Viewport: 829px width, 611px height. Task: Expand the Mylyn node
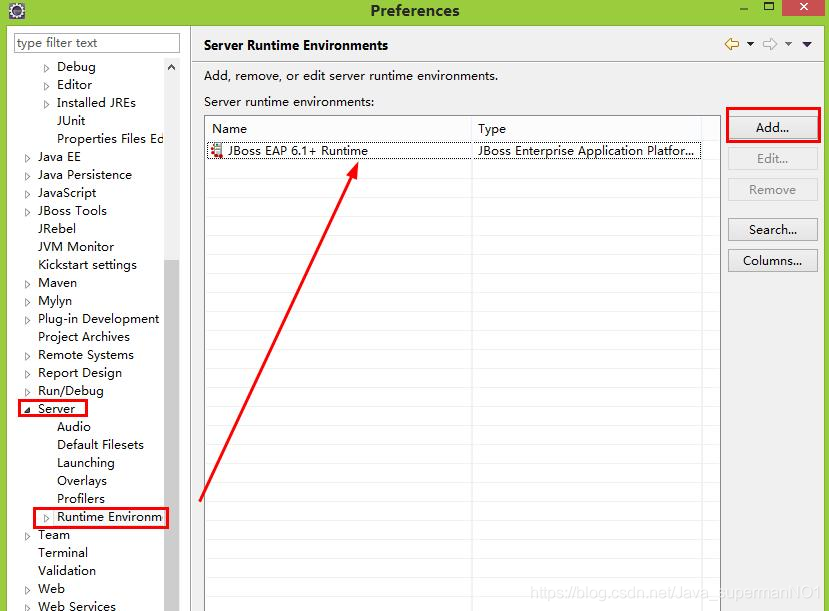point(27,302)
